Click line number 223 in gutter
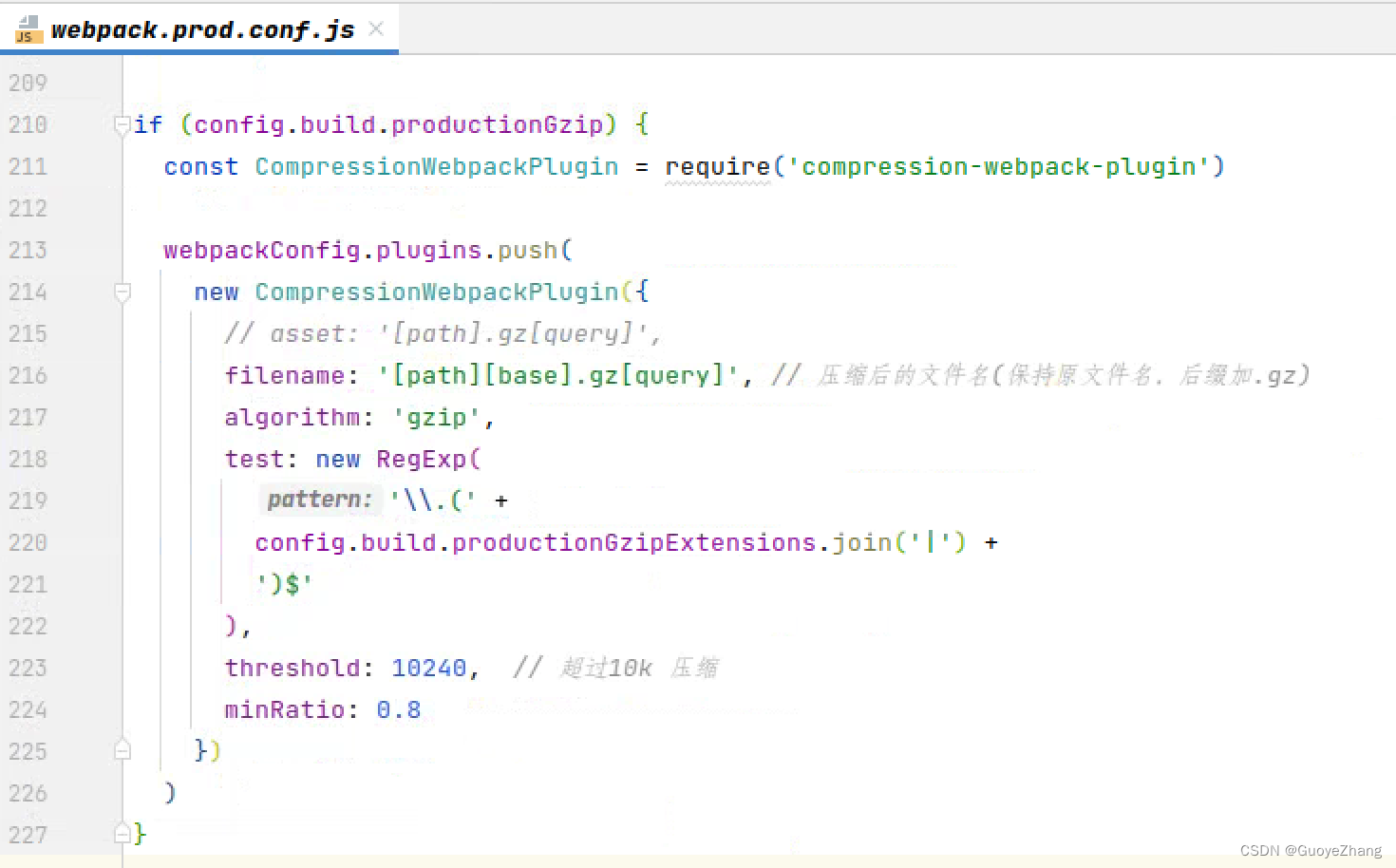This screenshot has width=1396, height=868. click(x=28, y=669)
